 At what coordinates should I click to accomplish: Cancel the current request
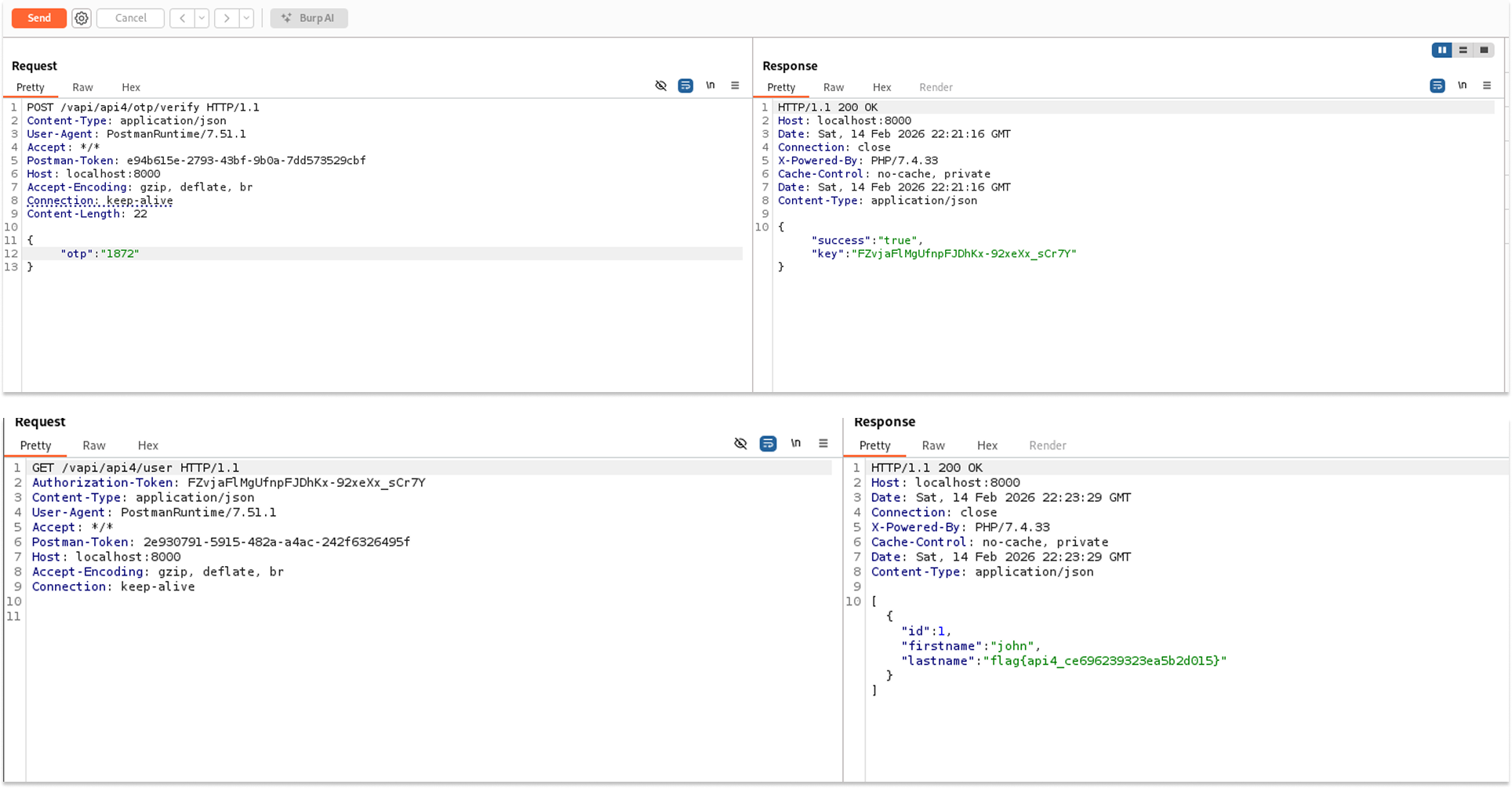tap(129, 18)
